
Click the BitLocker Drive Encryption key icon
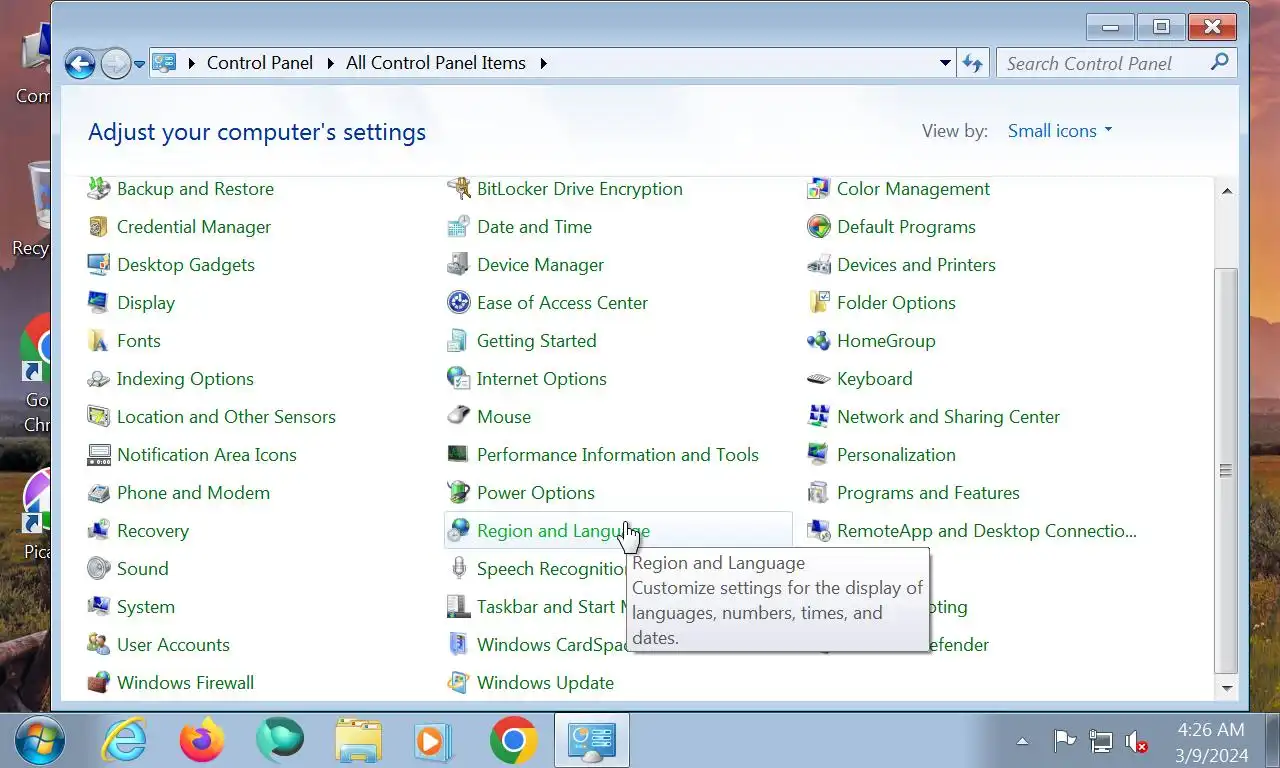pos(458,188)
